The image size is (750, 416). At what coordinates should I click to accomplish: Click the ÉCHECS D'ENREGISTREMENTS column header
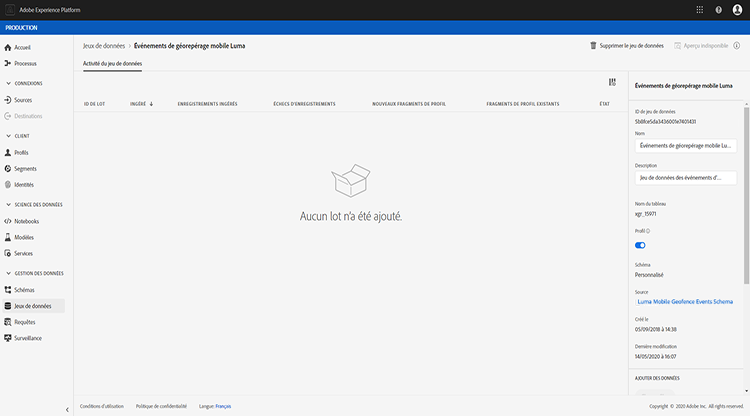304,104
